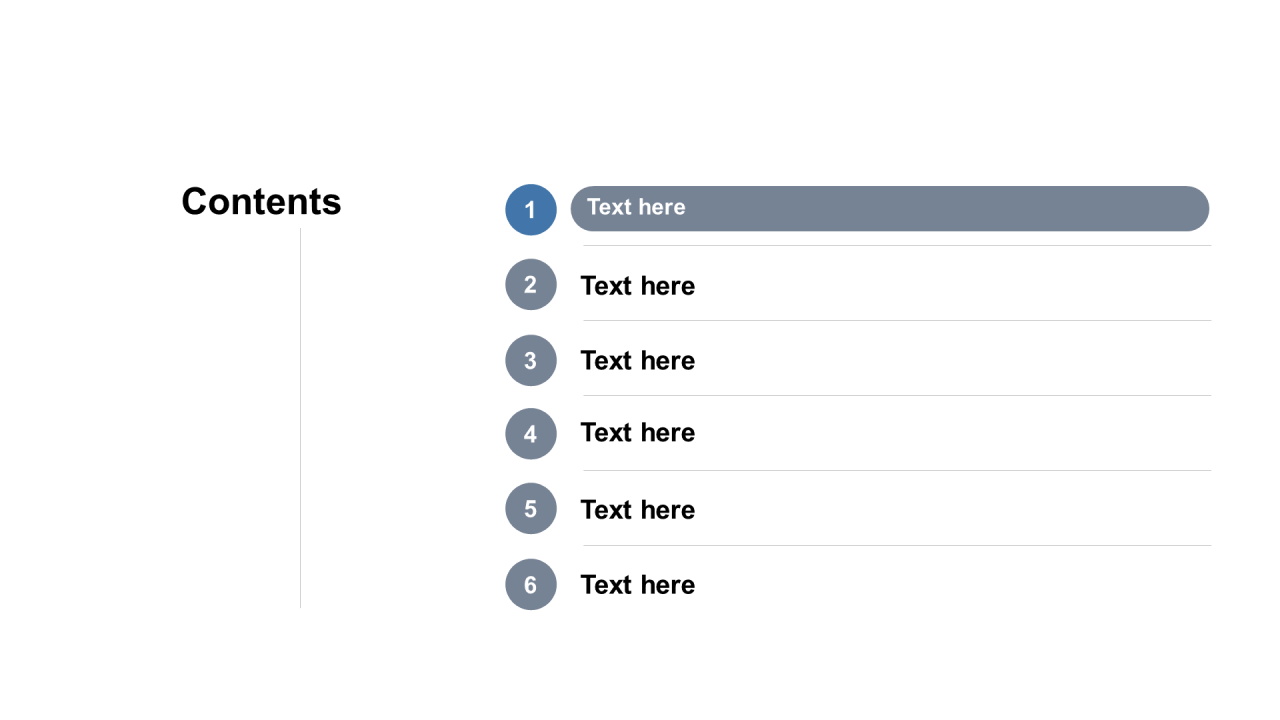Click the gray circle numbered 4
Screen dimensions: 1280x720
pos(531,434)
